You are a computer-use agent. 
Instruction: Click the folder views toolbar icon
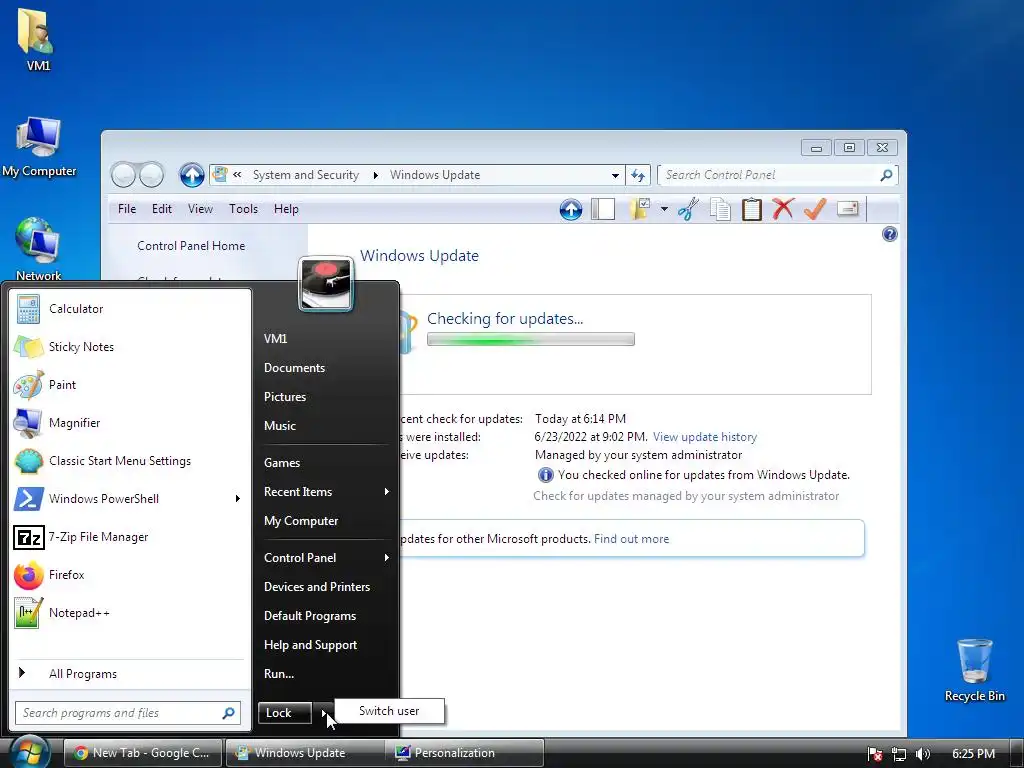point(640,209)
